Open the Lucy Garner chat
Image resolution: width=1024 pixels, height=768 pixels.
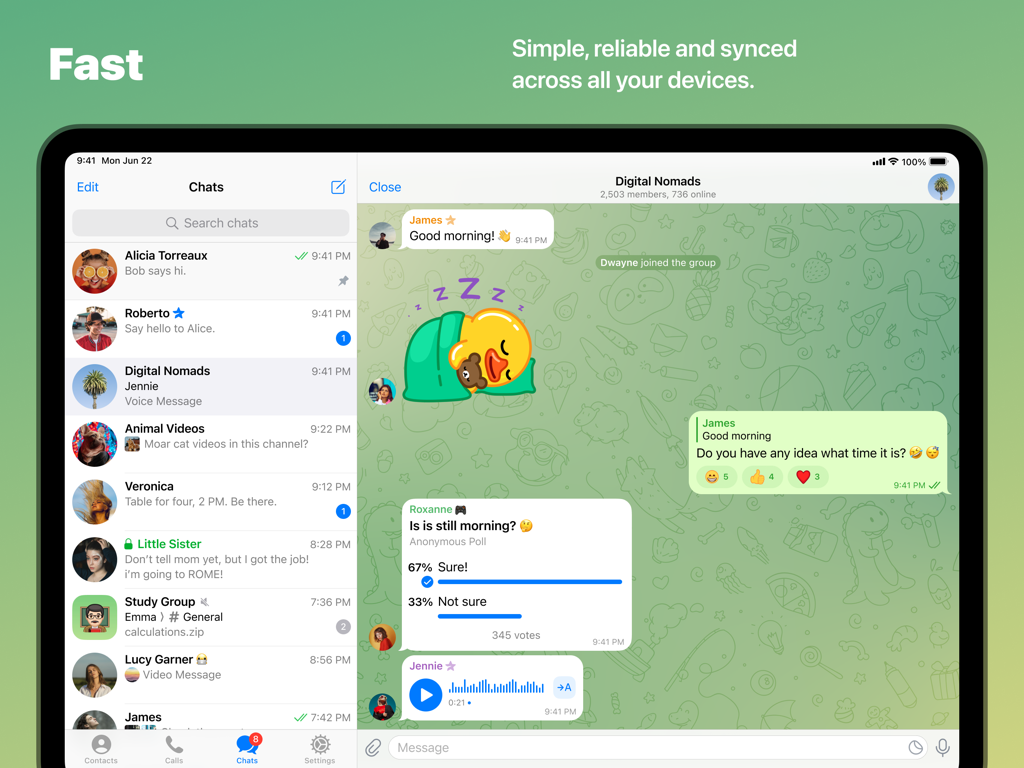(211, 675)
